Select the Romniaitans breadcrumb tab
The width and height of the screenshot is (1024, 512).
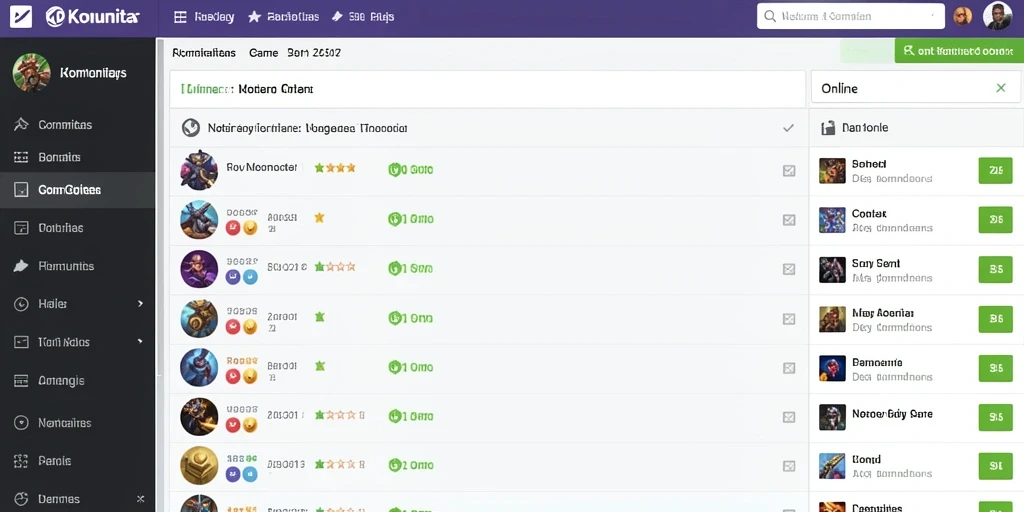204,53
